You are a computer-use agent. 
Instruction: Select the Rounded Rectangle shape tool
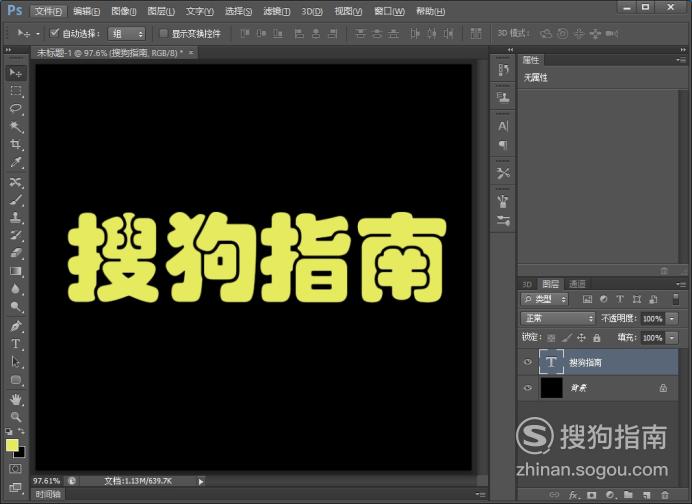point(16,380)
